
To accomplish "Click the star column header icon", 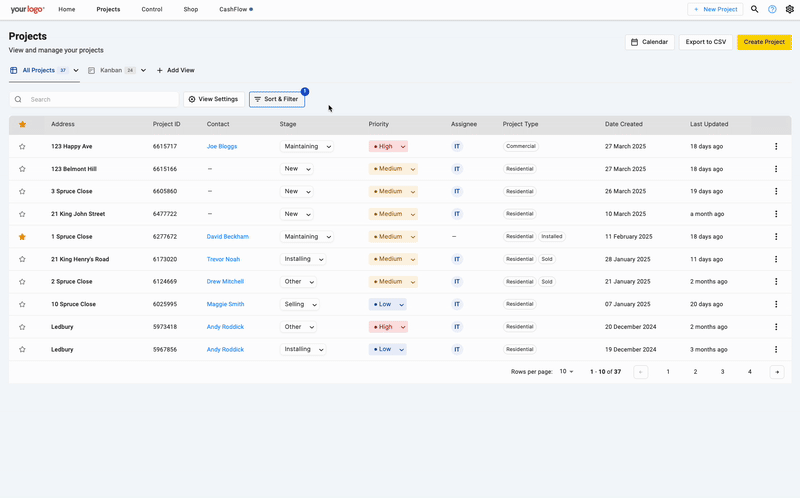I will pos(22,124).
